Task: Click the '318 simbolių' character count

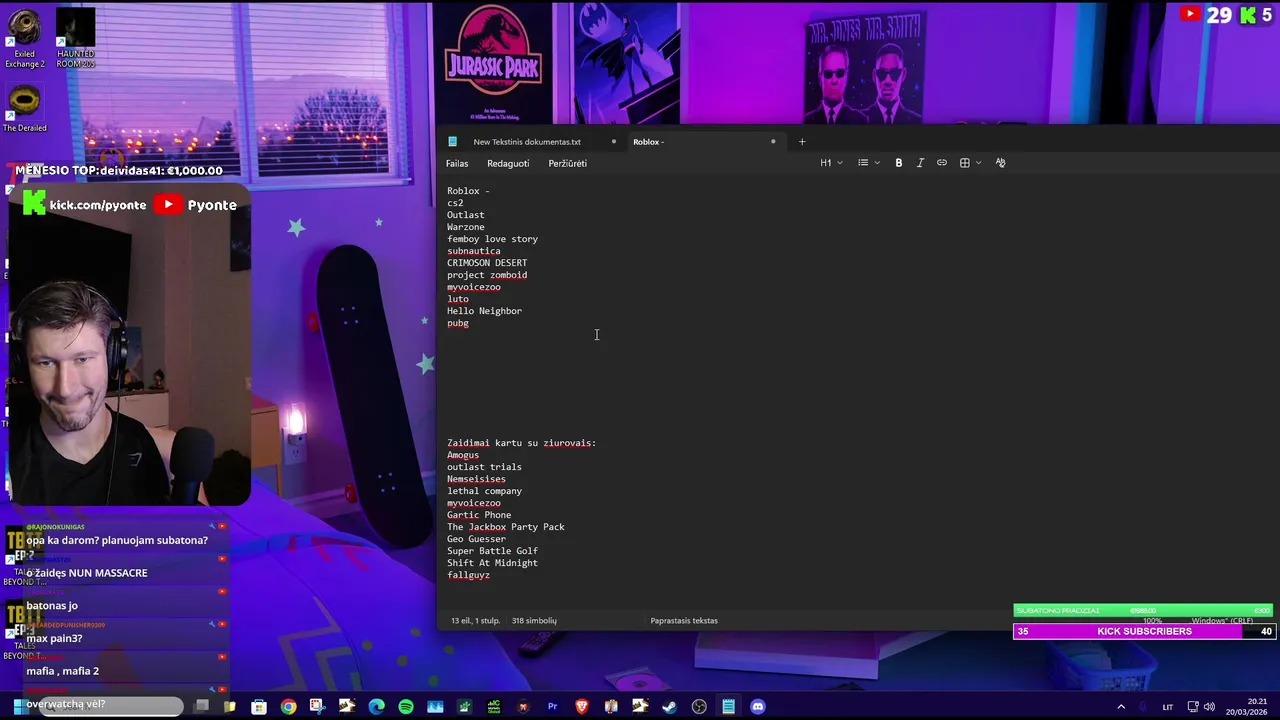Action: click(x=534, y=621)
